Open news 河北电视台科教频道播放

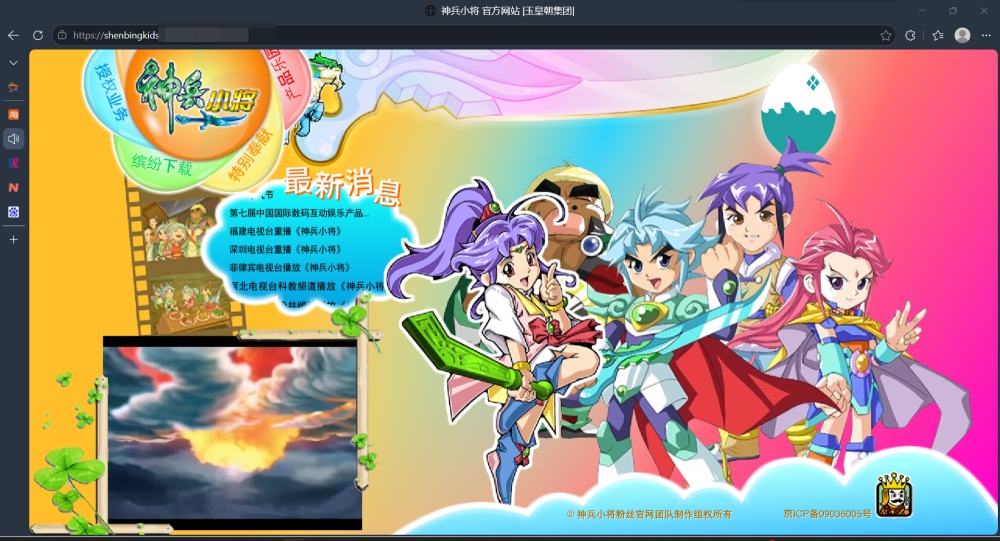tap(307, 286)
